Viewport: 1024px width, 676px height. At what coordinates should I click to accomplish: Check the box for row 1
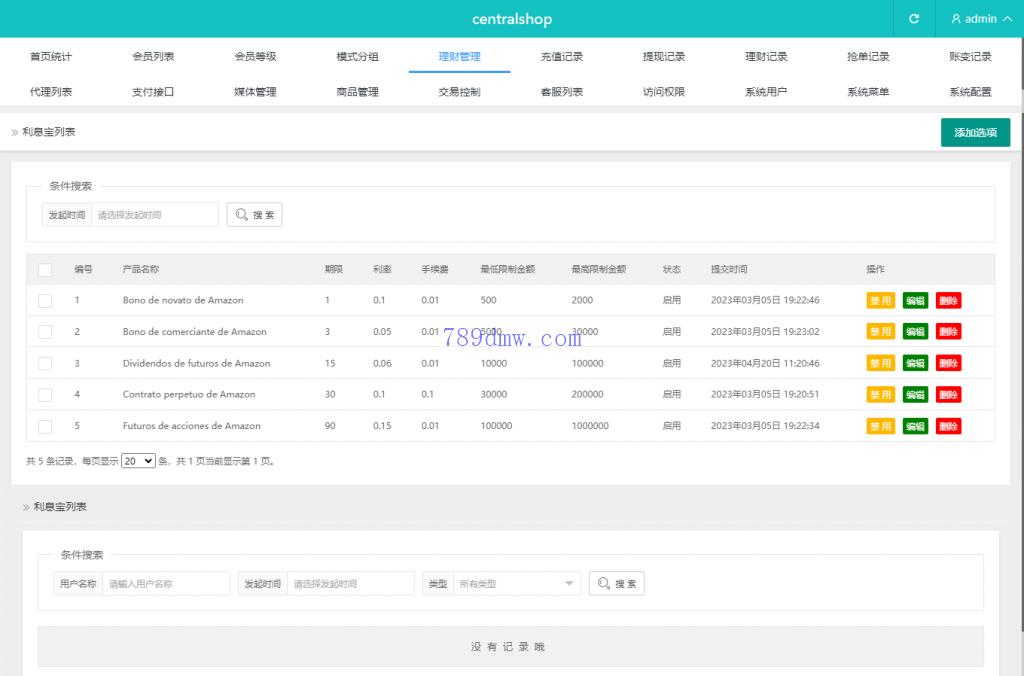(x=45, y=300)
